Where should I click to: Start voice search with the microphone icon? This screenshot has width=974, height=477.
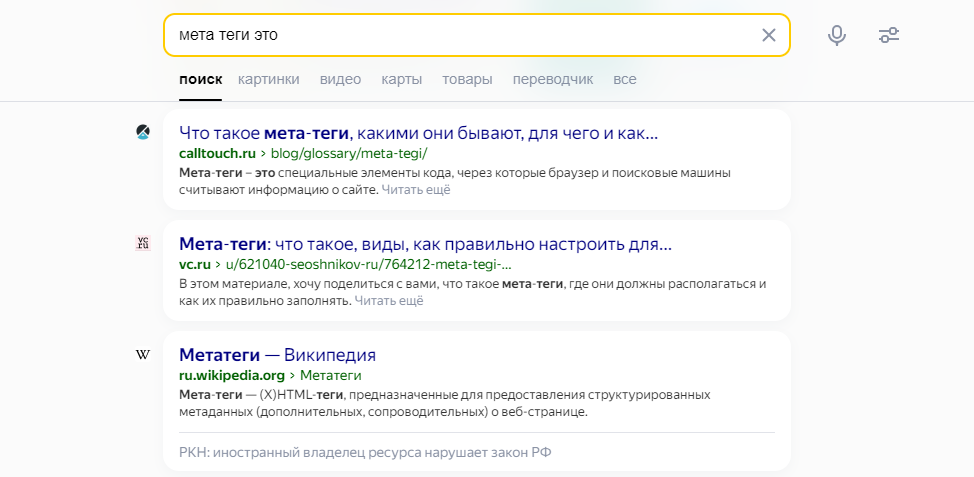click(x=837, y=35)
